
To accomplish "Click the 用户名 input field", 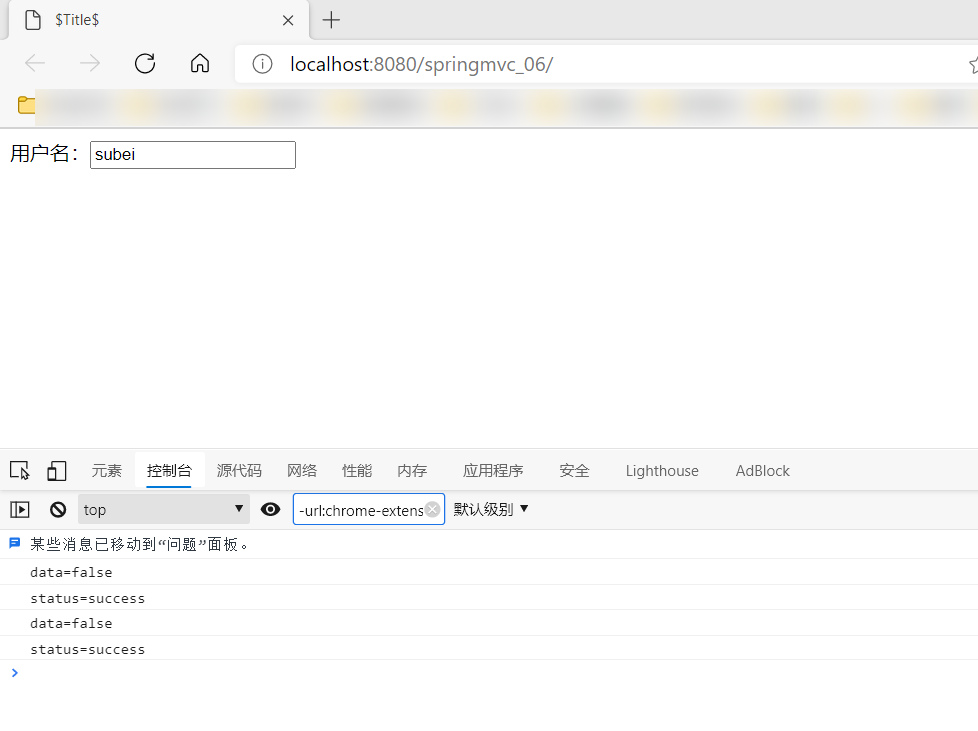I will (x=193, y=155).
